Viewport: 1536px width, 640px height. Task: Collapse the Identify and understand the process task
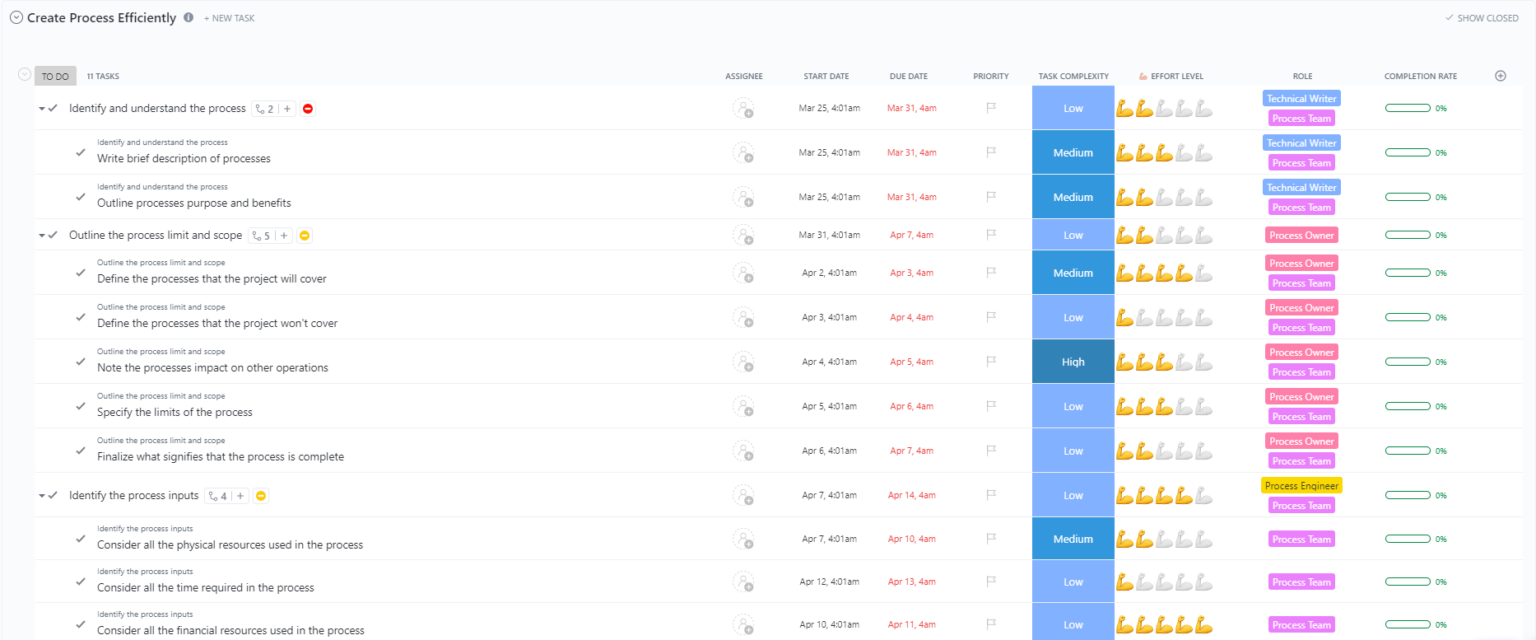pos(42,109)
